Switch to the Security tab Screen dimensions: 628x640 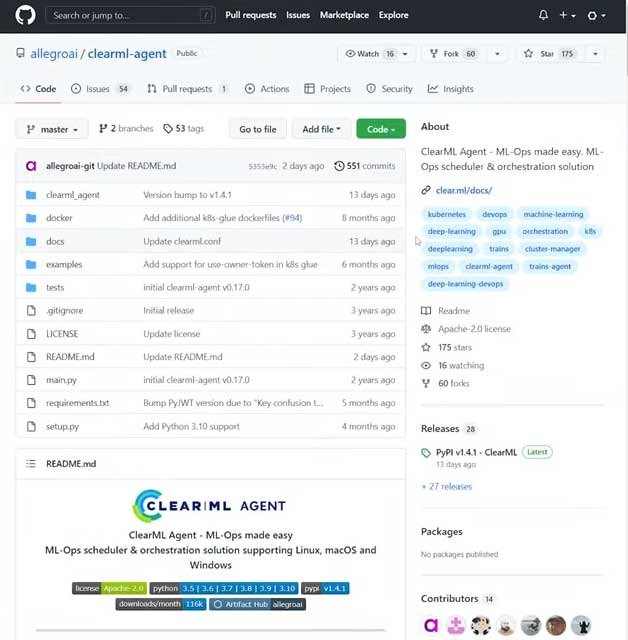tap(389, 89)
